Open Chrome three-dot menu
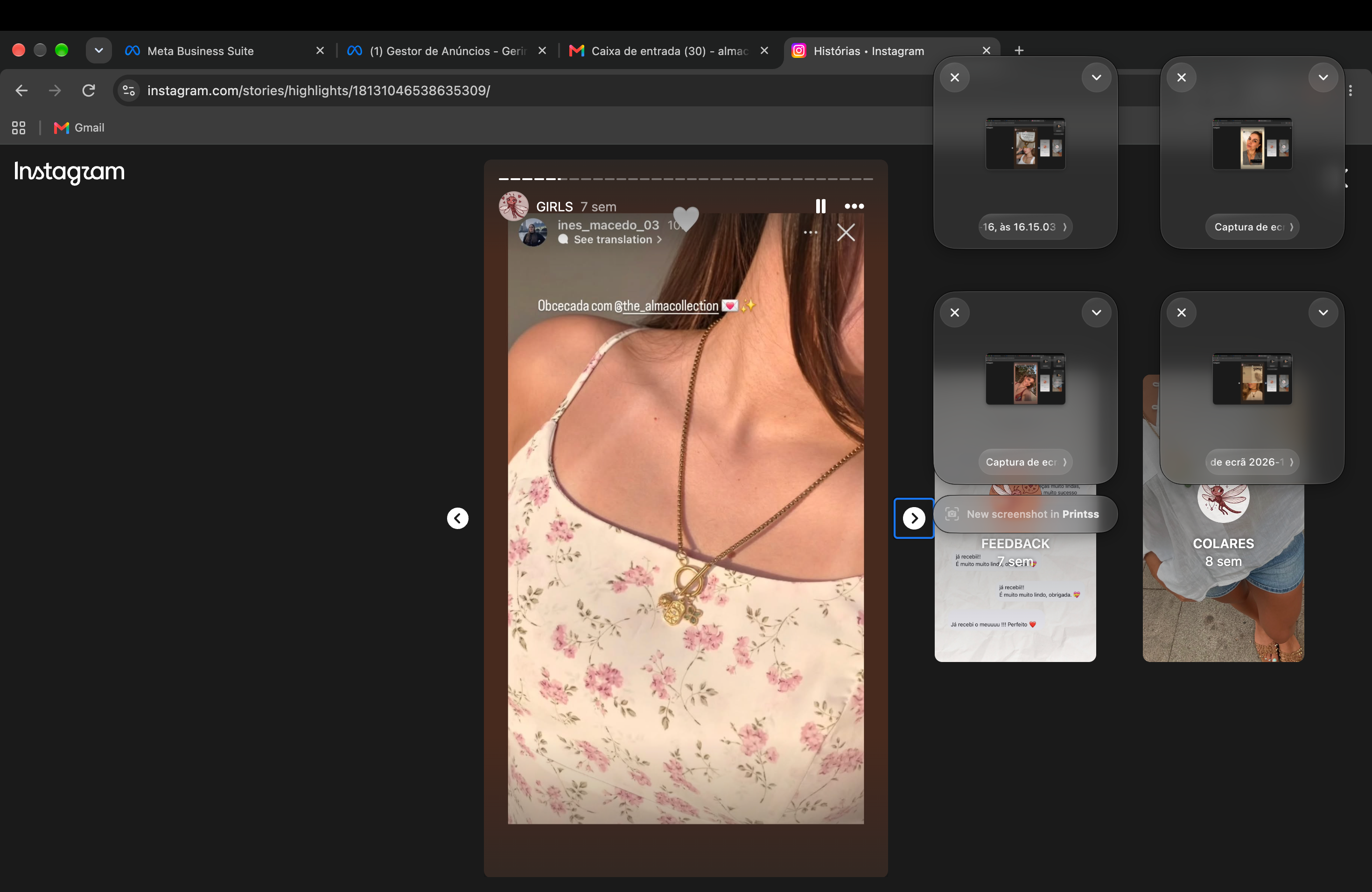The image size is (1372, 892). [x=1351, y=91]
